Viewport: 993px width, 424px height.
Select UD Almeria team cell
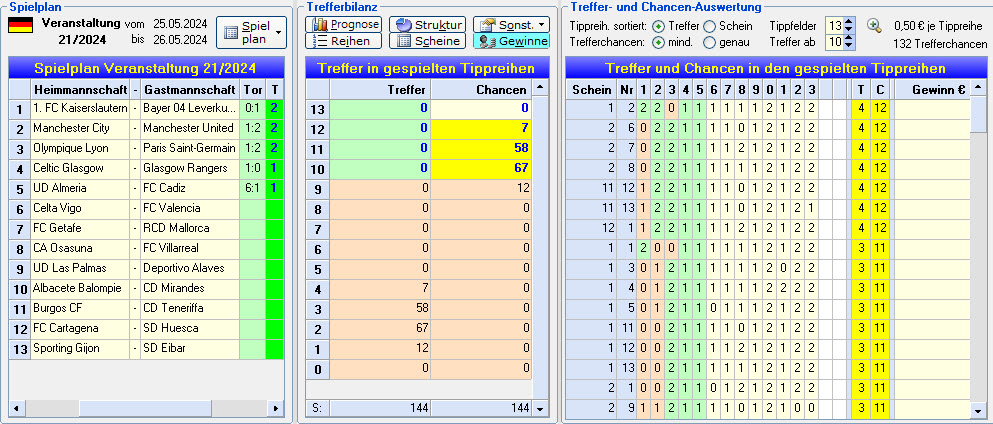[80, 189]
